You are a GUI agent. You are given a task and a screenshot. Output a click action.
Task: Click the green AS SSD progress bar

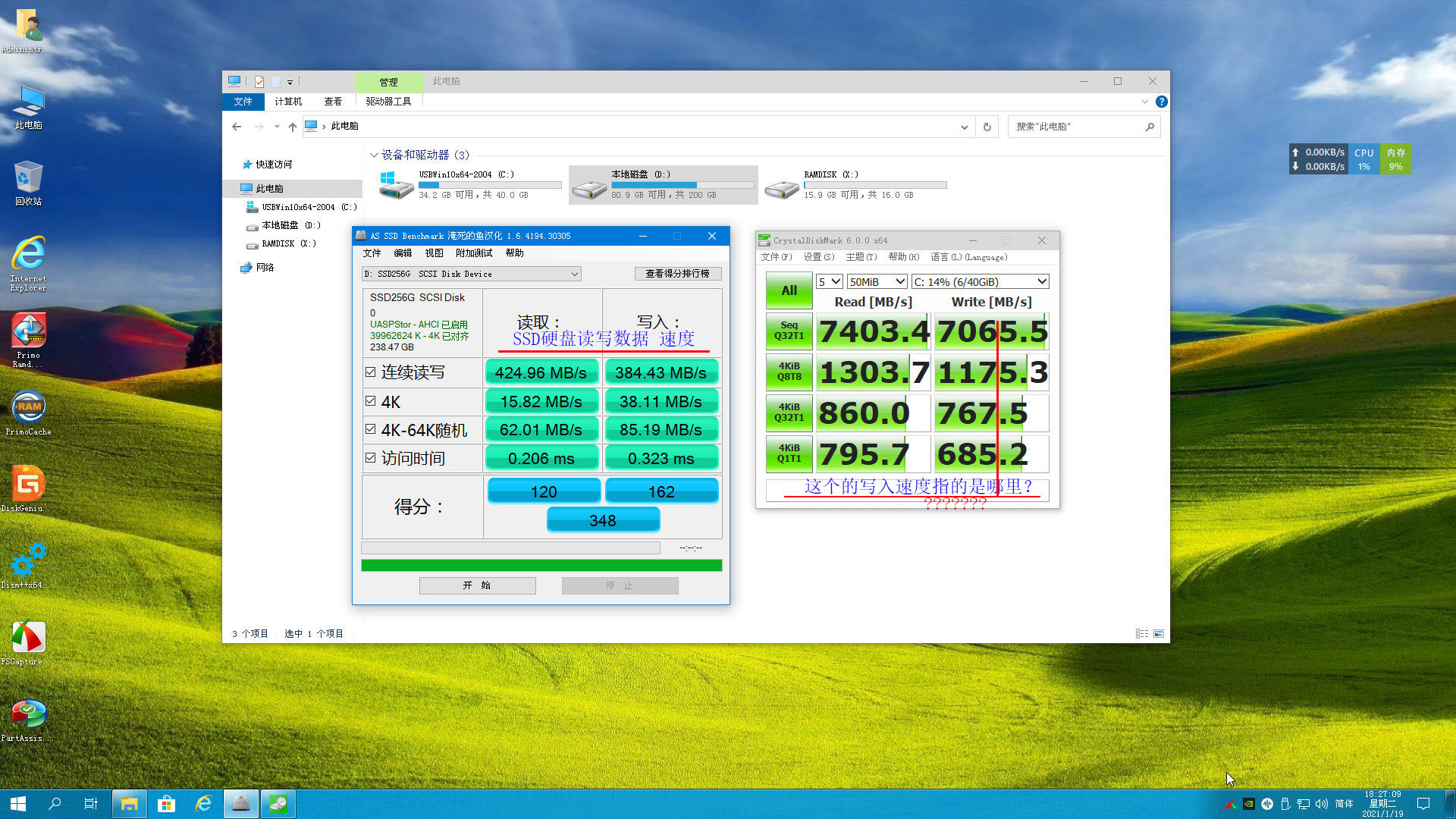(541, 566)
